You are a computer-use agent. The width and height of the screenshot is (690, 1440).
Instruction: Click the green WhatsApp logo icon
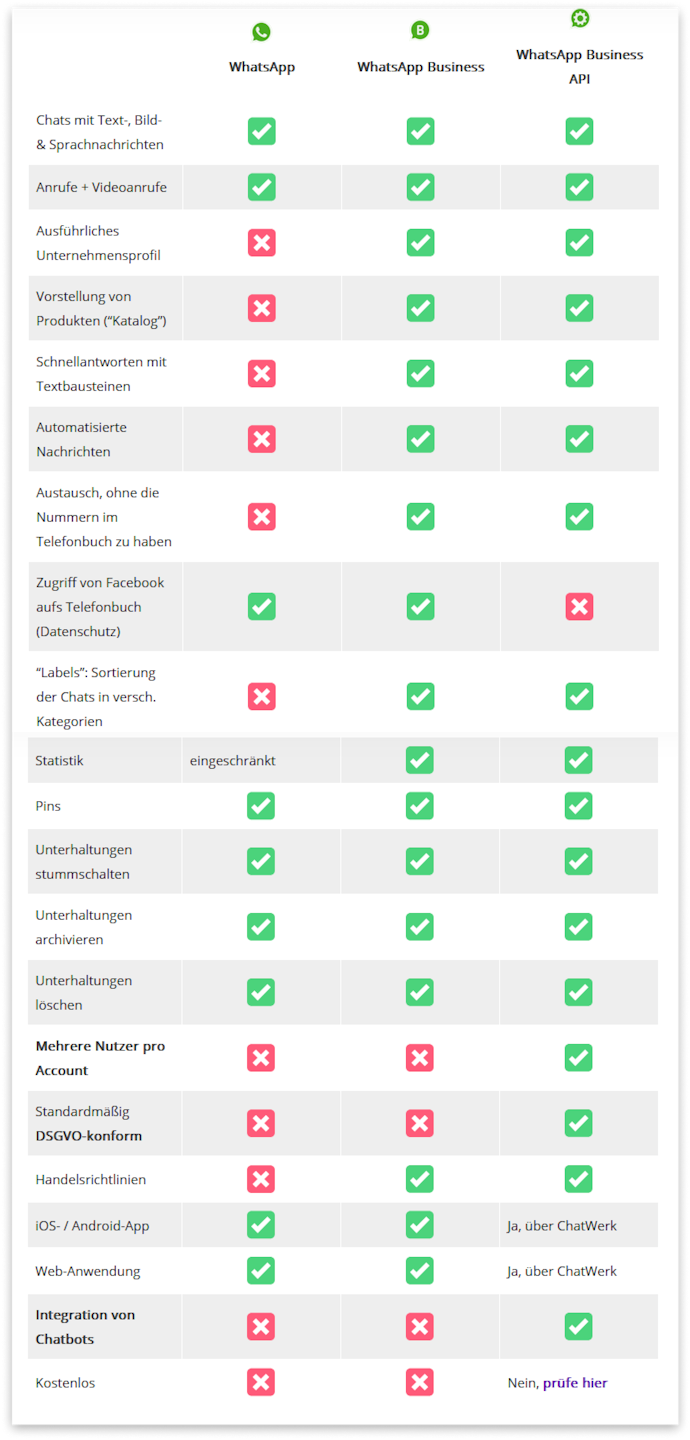261,32
